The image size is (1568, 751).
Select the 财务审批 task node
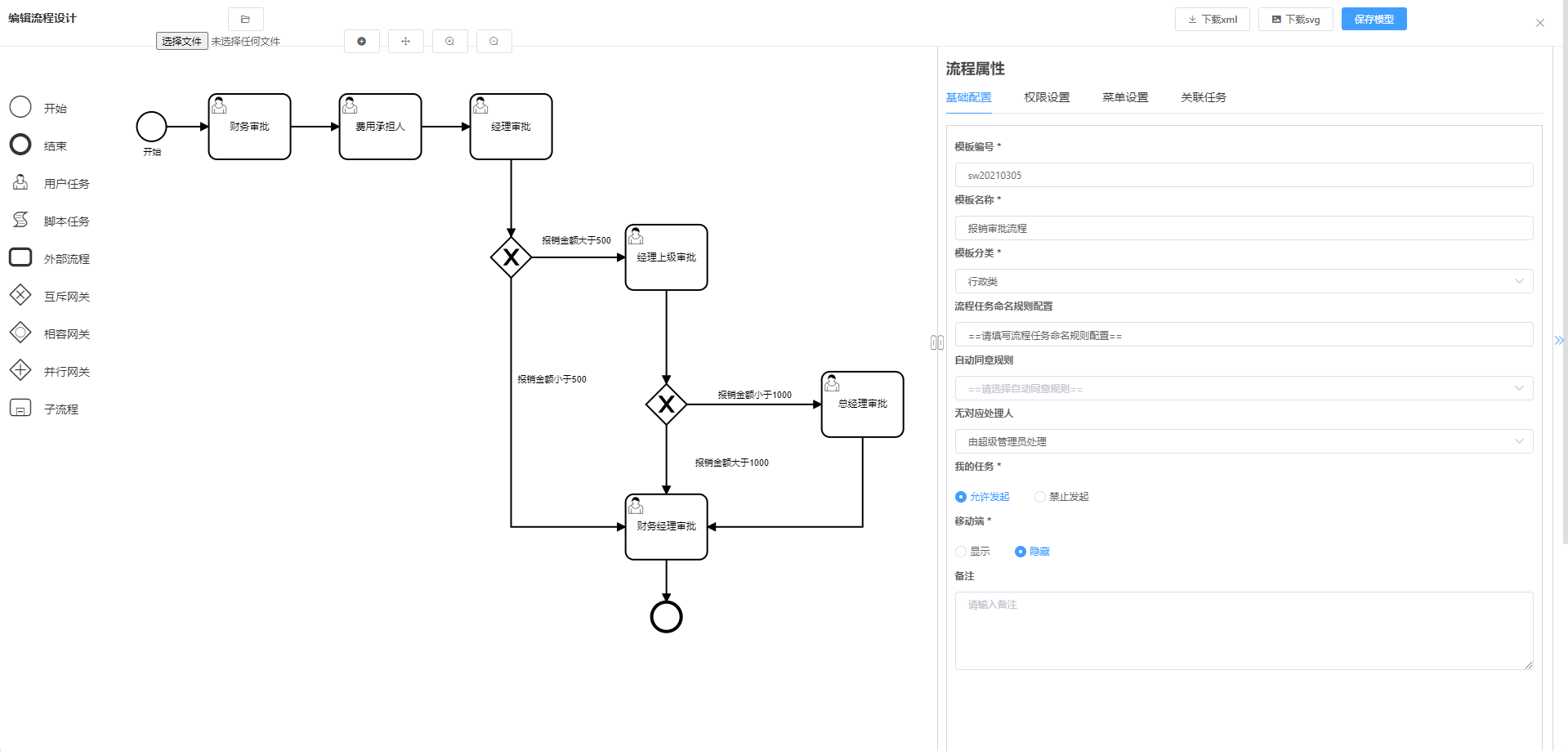tap(249, 127)
